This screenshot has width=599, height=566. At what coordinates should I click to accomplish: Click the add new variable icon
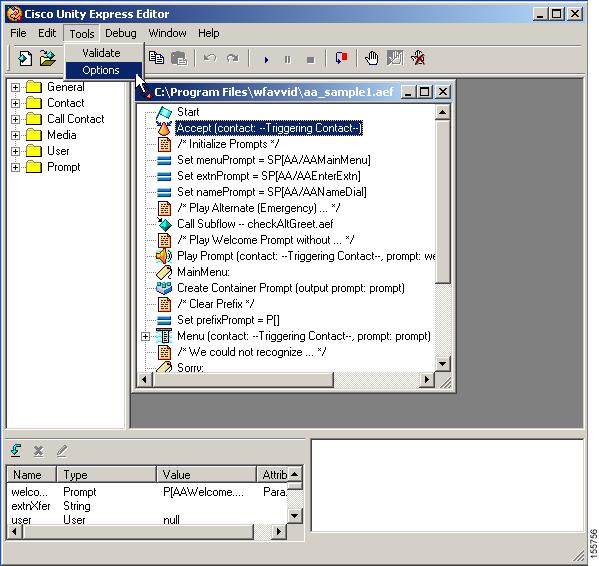(16, 451)
